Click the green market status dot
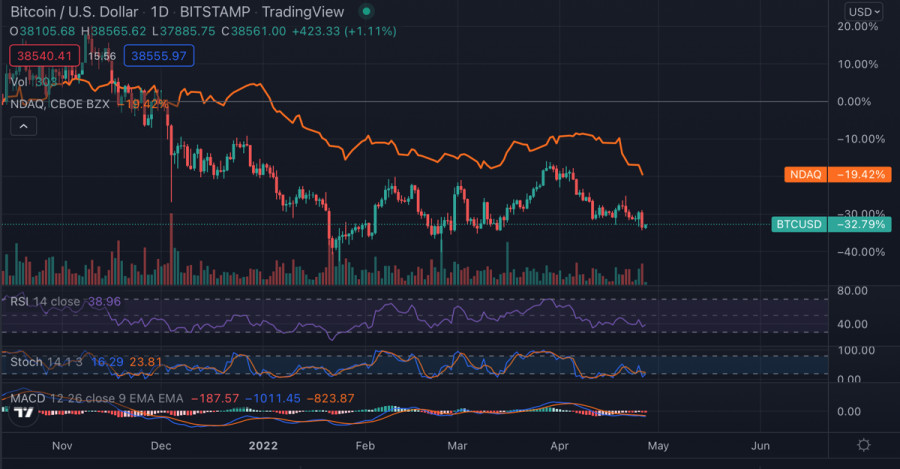Viewport: 900px width, 469px height. (x=366, y=11)
